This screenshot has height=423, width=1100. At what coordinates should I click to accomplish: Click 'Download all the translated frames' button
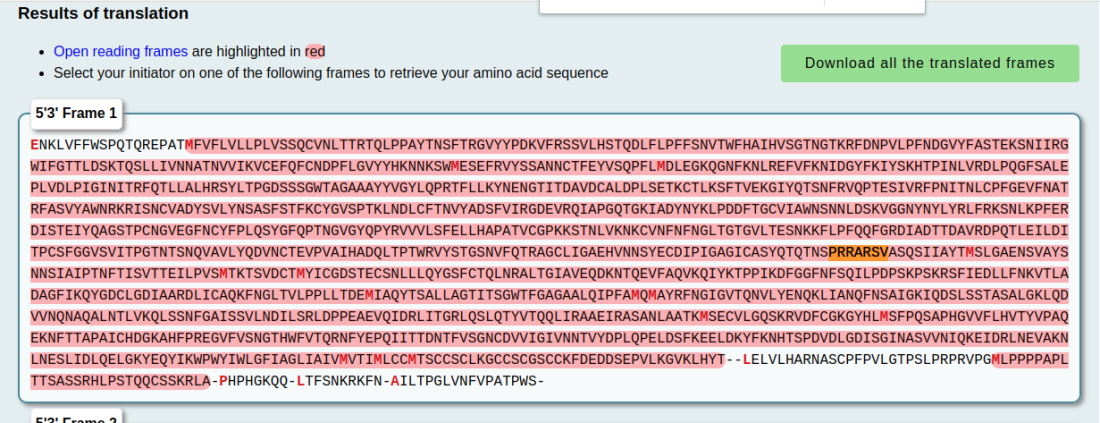coord(930,63)
